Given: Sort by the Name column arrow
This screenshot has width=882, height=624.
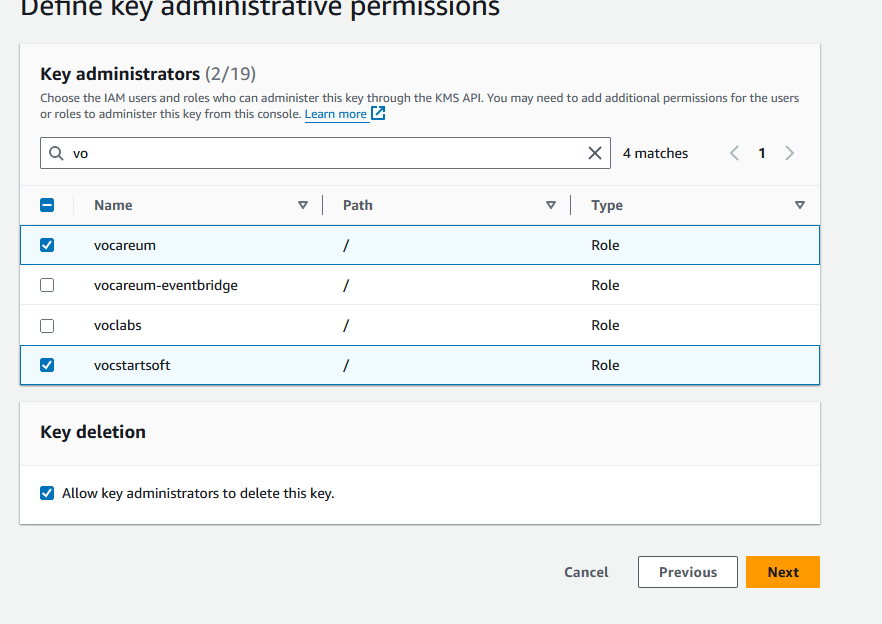Looking at the screenshot, I should pyautogui.click(x=303, y=205).
